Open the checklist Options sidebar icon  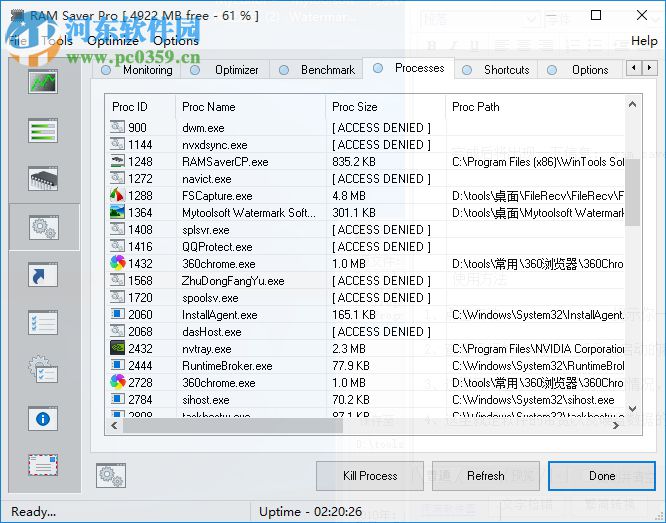pos(43,323)
